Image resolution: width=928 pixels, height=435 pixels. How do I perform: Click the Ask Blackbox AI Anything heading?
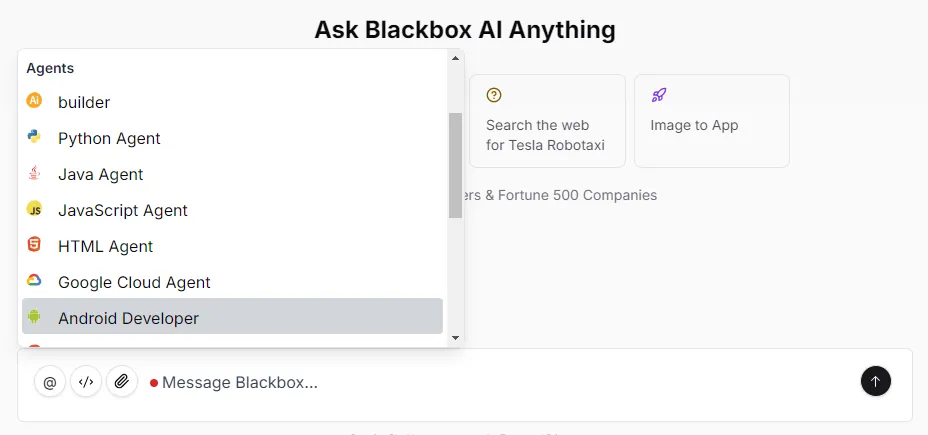tap(465, 30)
